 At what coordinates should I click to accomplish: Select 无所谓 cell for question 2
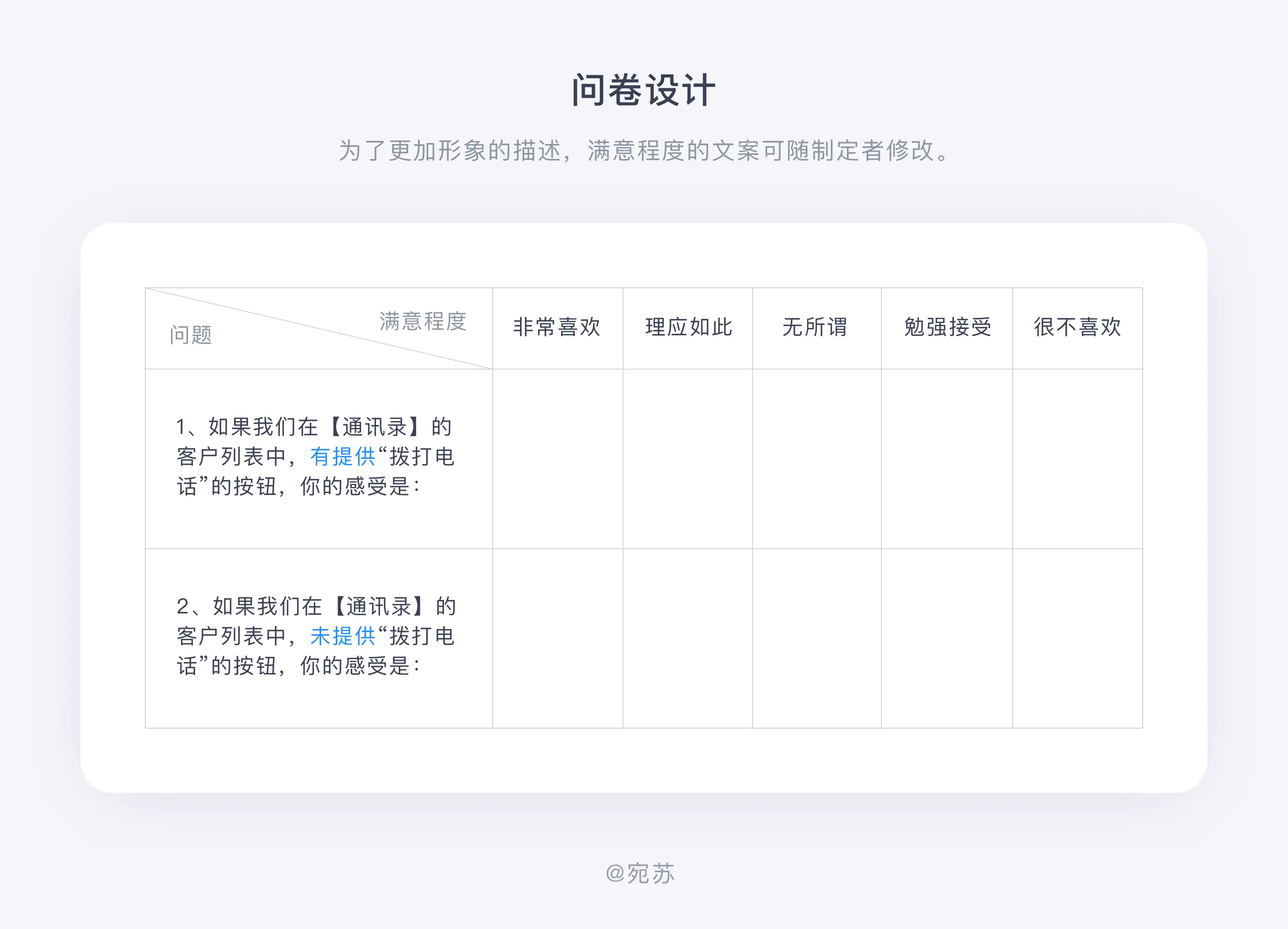(x=817, y=638)
